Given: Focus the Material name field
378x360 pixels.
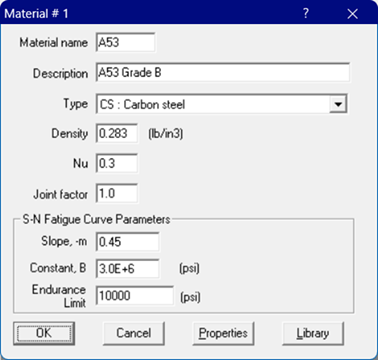Looking at the screenshot, I should pos(125,42).
